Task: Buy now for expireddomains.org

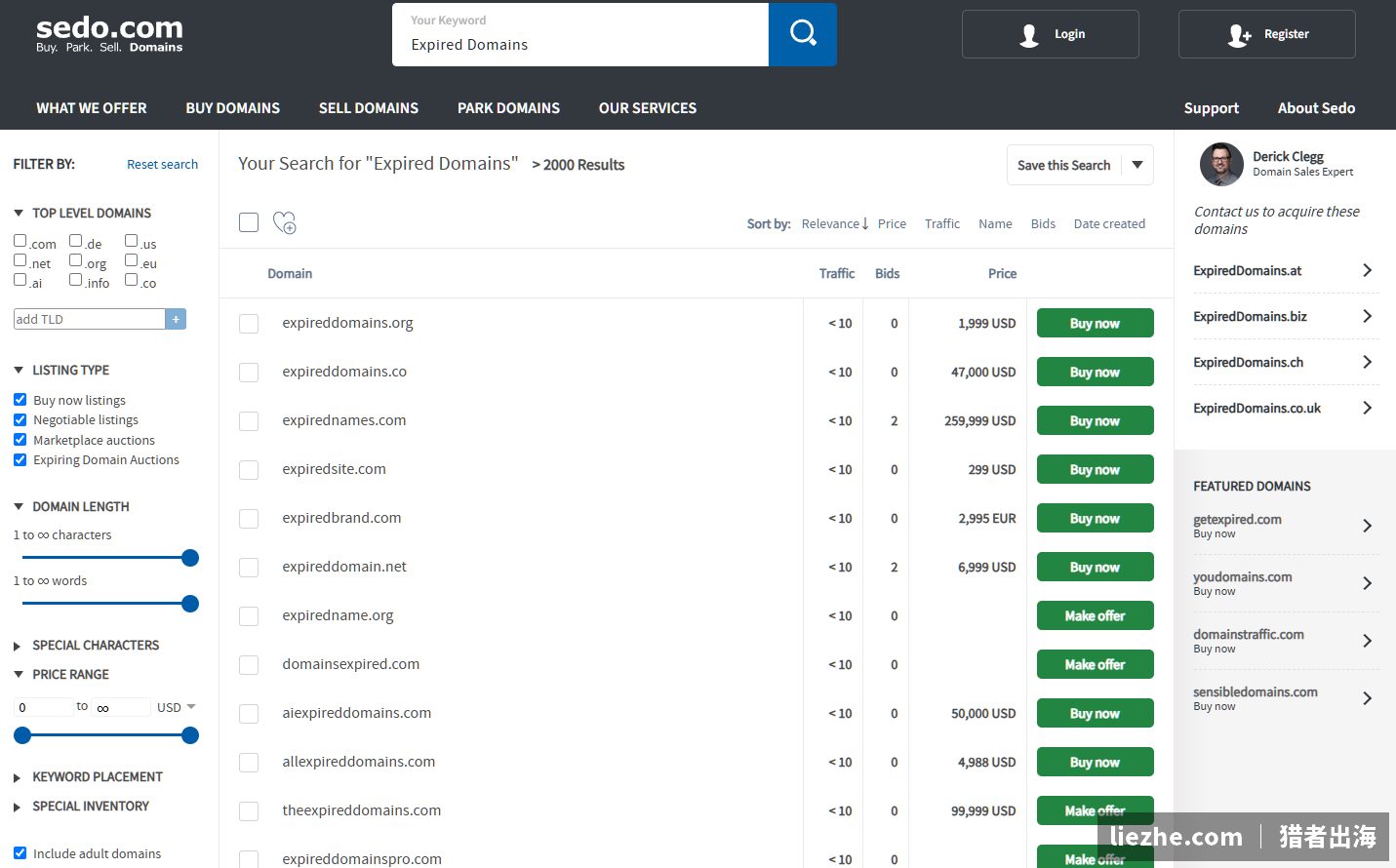Action: [1095, 323]
